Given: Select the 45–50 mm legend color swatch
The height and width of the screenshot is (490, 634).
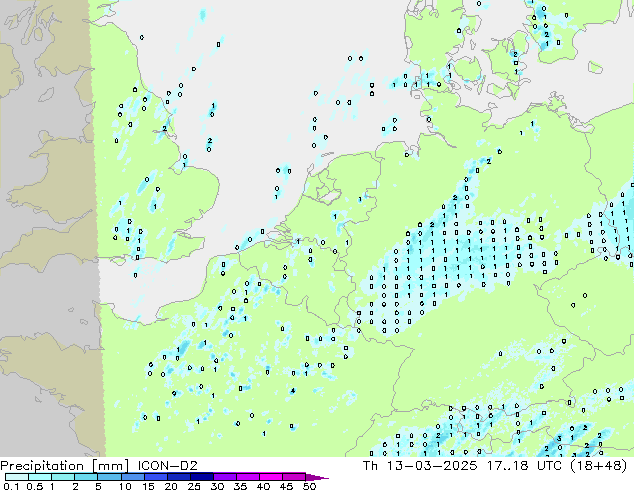Looking at the screenshot, I should click(x=294, y=477).
